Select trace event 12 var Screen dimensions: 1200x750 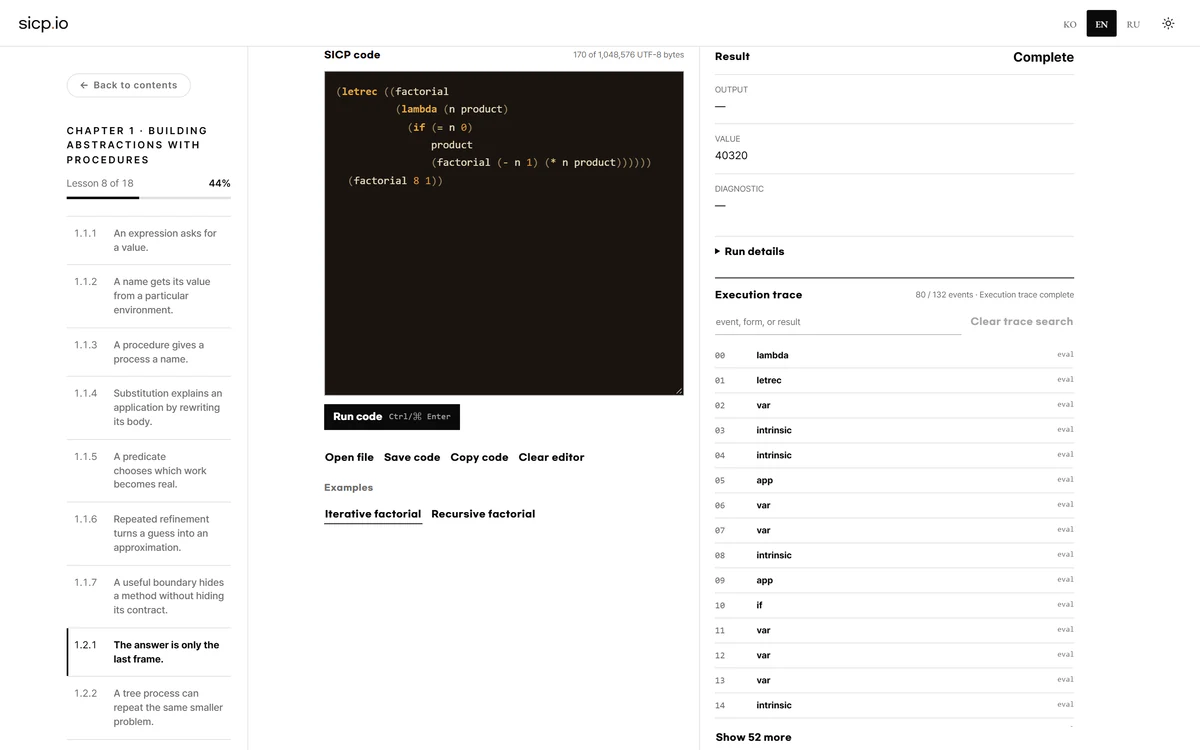coord(894,655)
